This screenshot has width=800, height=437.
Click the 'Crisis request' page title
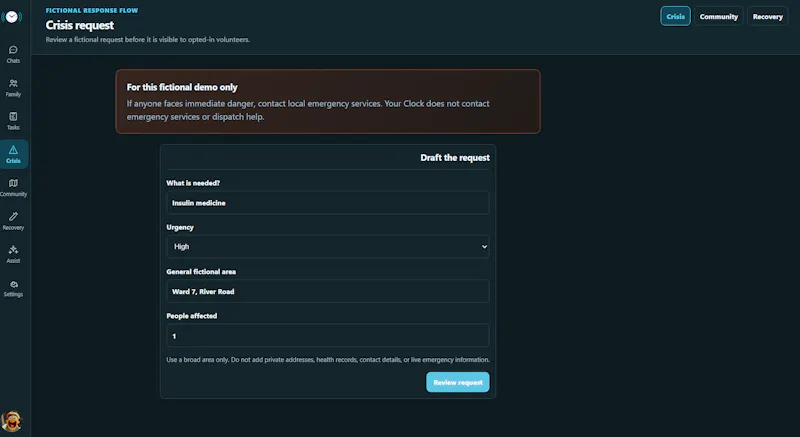pos(80,25)
